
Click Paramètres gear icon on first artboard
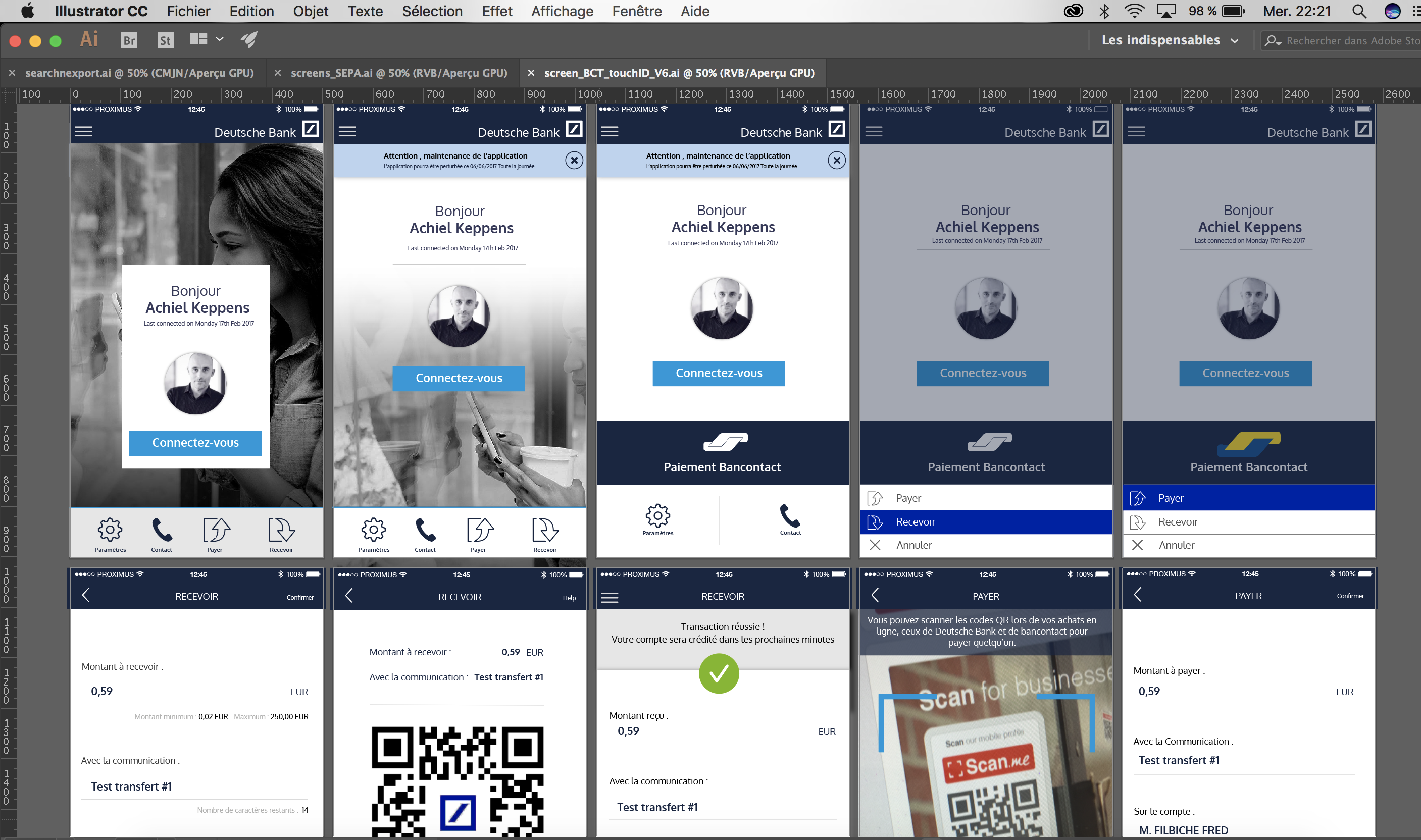point(110,529)
